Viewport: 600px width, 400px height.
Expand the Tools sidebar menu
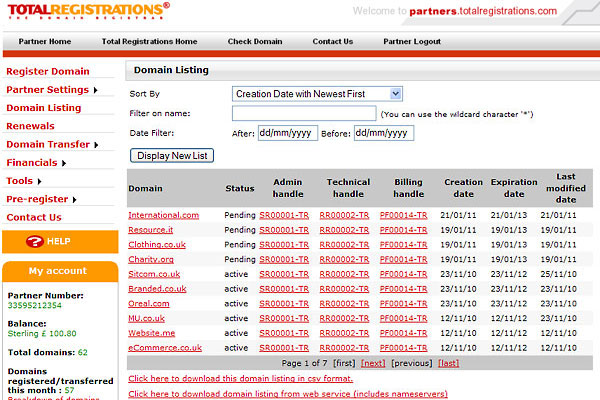click(24, 181)
